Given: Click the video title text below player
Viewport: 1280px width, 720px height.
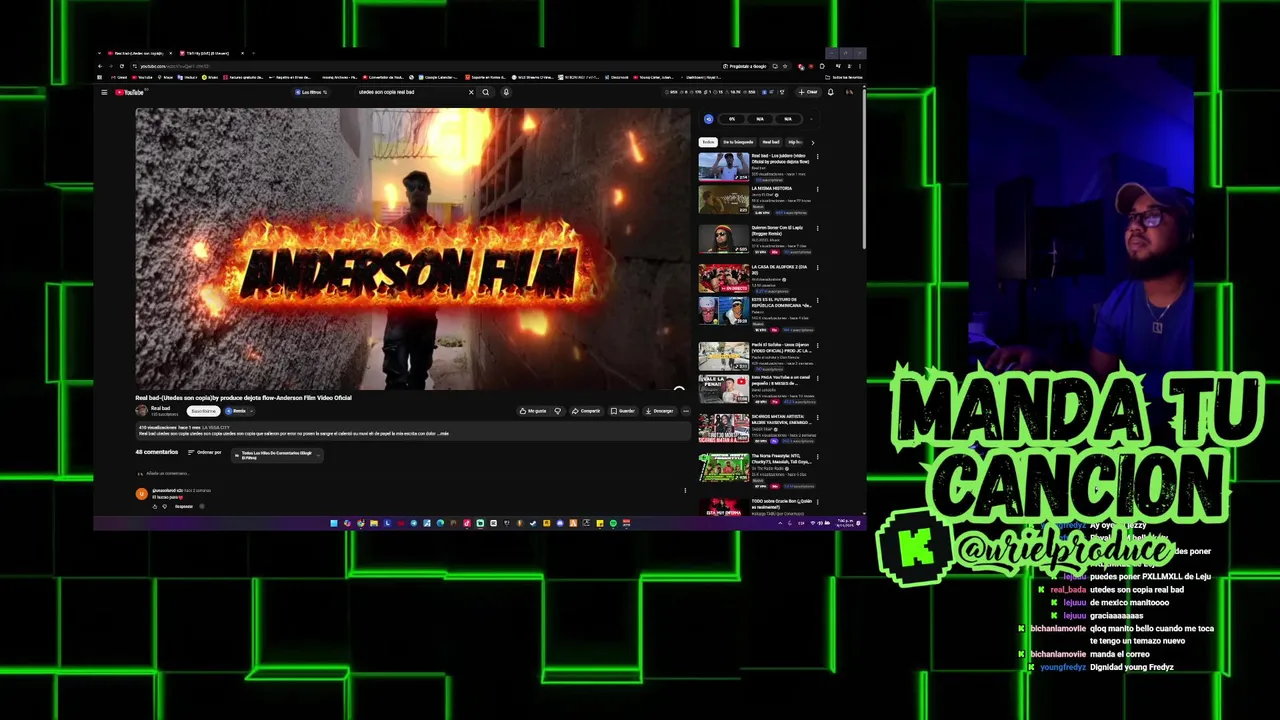Looking at the screenshot, I should click(x=244, y=398).
